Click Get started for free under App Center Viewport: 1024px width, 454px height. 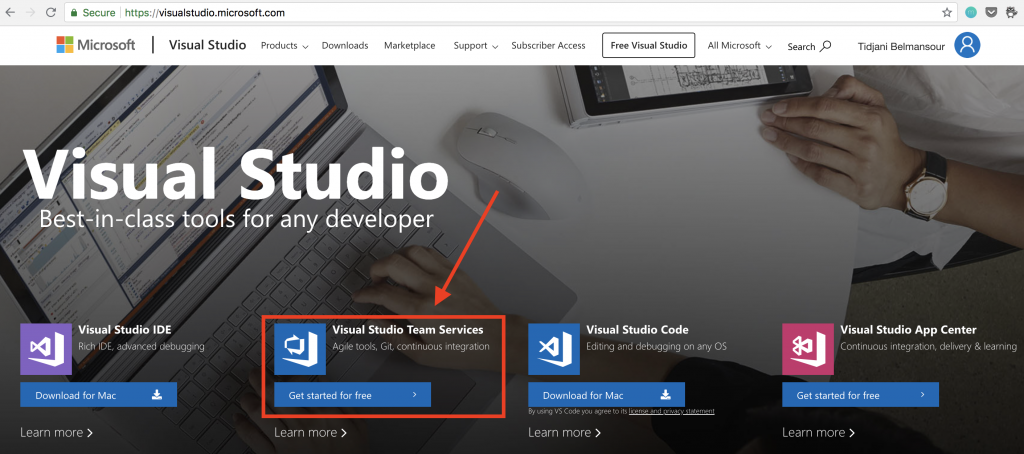[x=861, y=395]
